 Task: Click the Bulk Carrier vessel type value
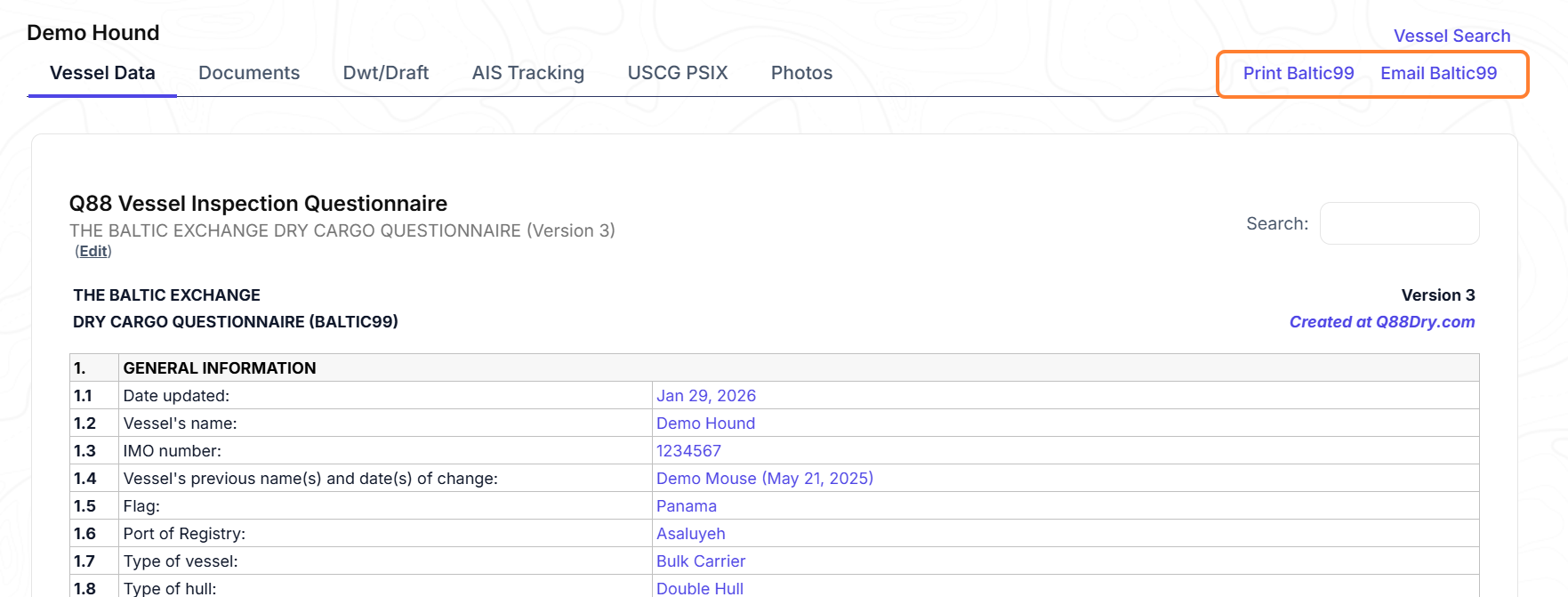[x=701, y=561]
